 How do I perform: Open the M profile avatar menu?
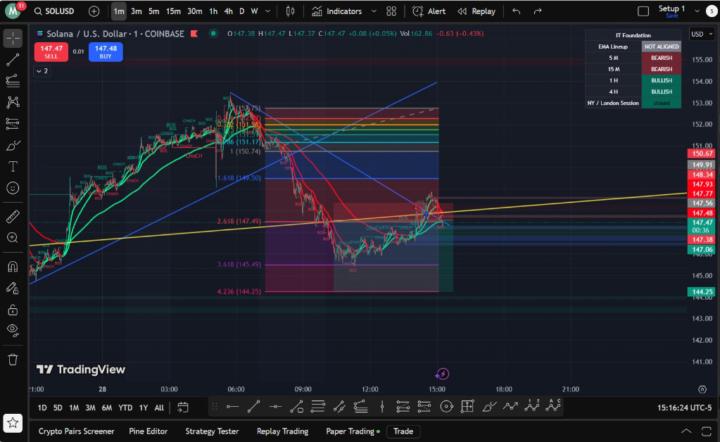pyautogui.click(x=13, y=11)
